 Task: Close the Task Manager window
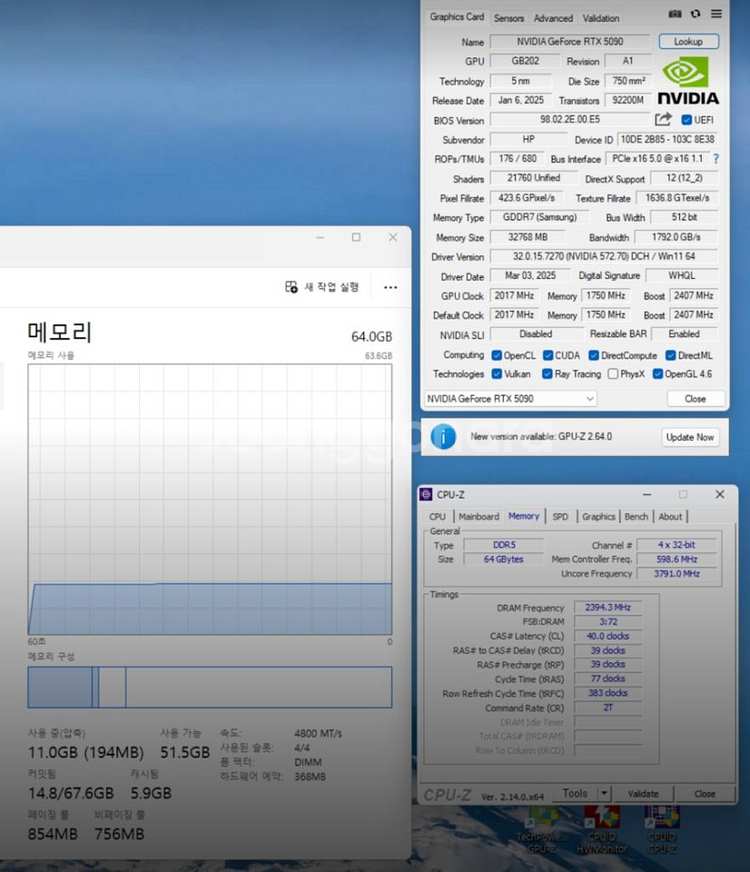coord(393,237)
